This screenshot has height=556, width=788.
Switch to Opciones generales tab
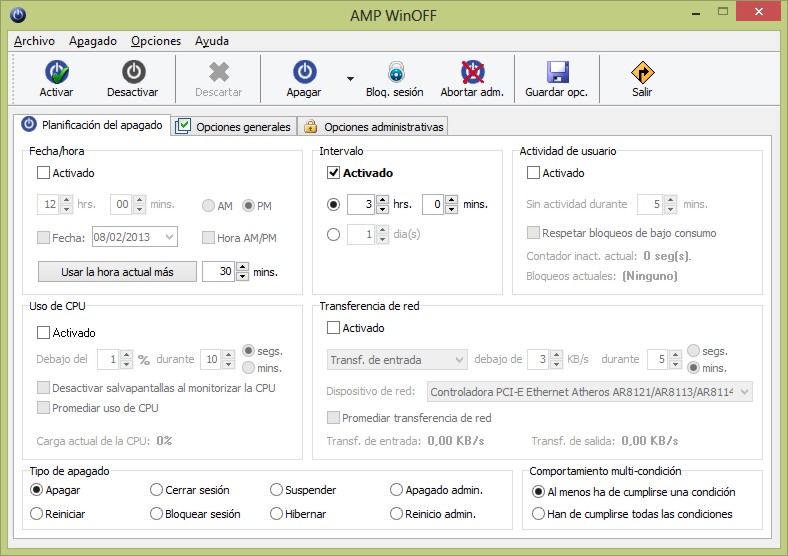(234, 127)
